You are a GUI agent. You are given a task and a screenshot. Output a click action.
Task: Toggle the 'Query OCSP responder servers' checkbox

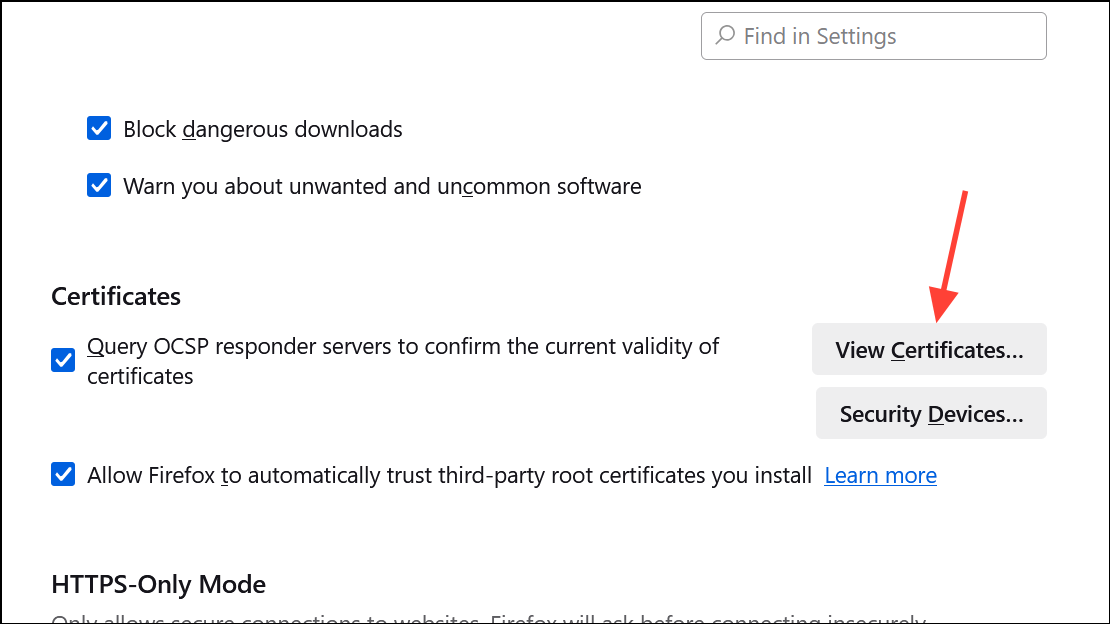coord(62,360)
